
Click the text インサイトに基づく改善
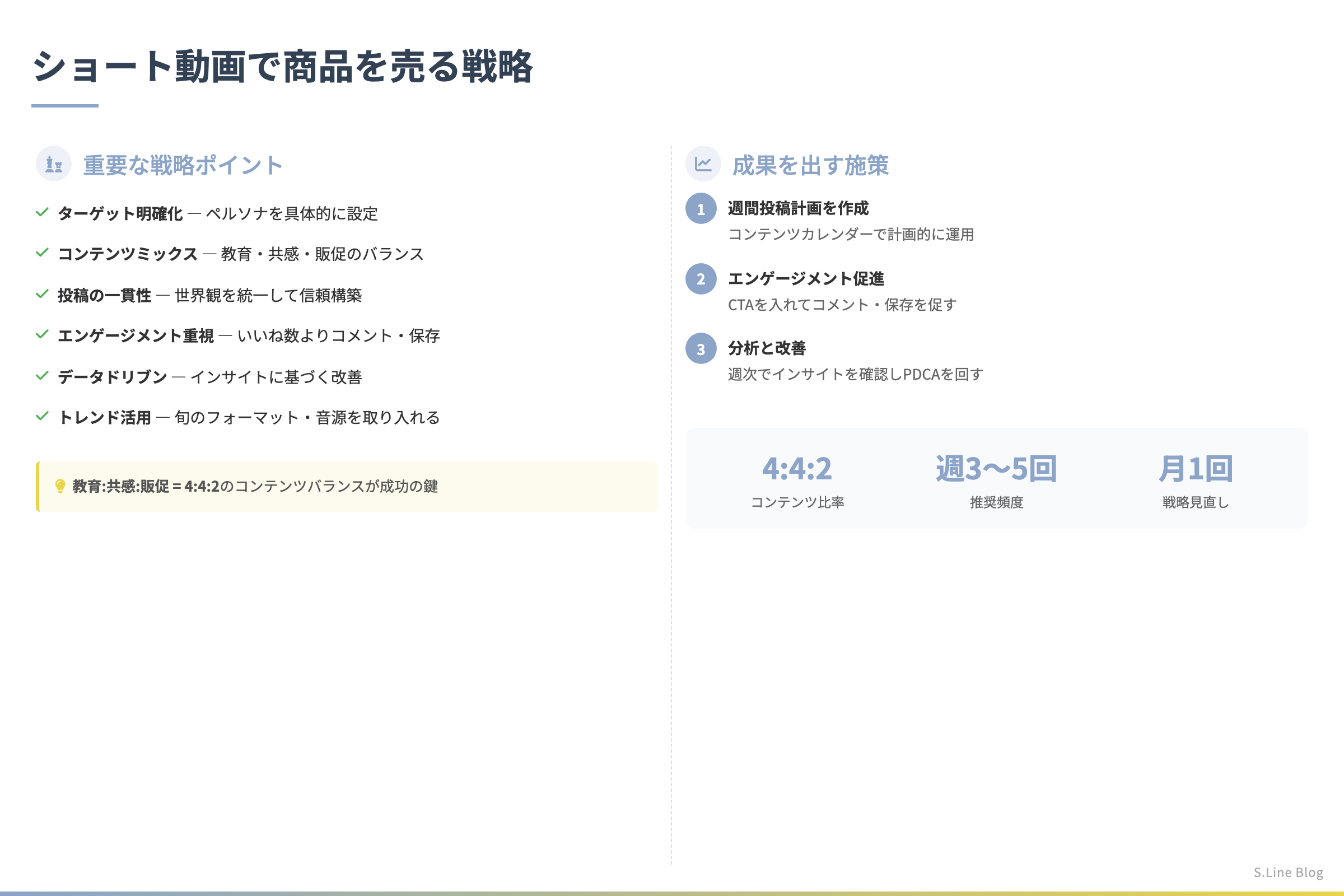click(276, 377)
